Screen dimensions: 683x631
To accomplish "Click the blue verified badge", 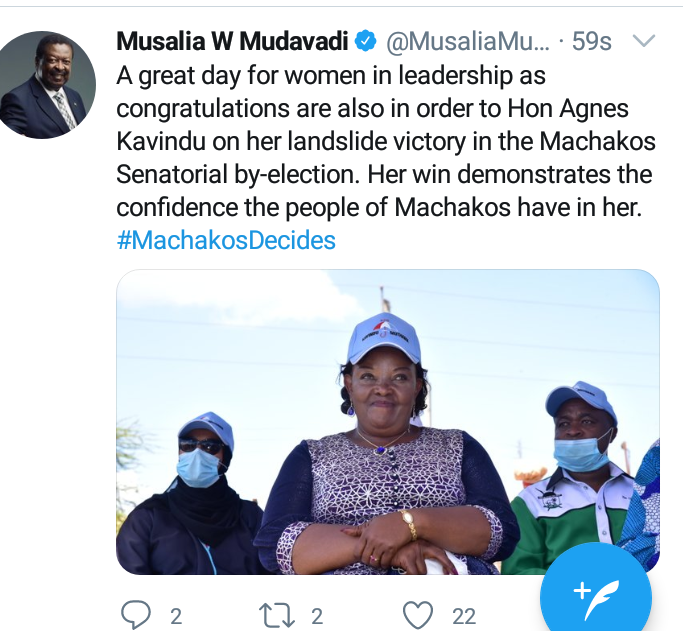I will (x=365, y=41).
